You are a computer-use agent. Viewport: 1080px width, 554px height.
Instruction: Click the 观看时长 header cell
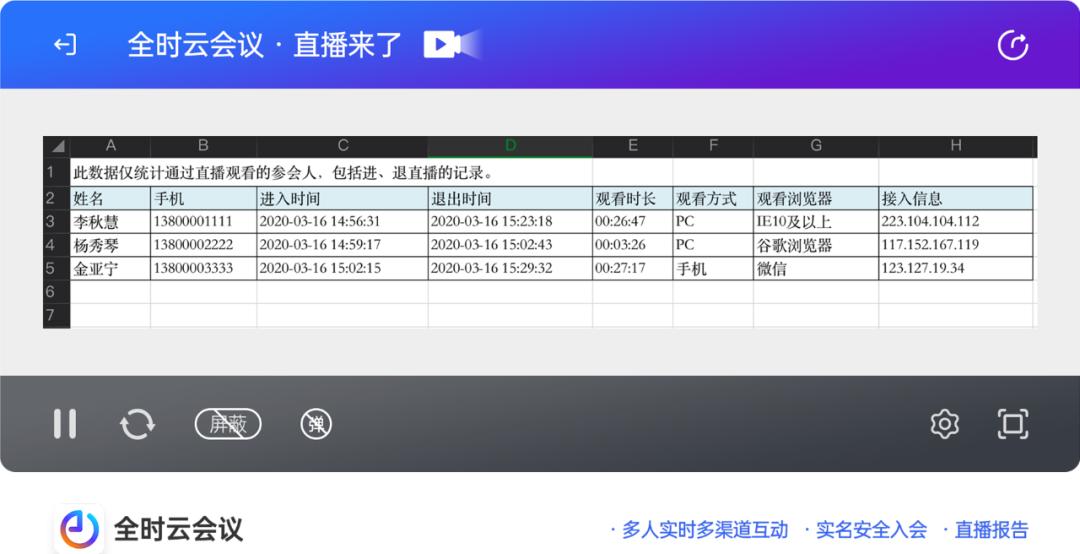coord(632,198)
